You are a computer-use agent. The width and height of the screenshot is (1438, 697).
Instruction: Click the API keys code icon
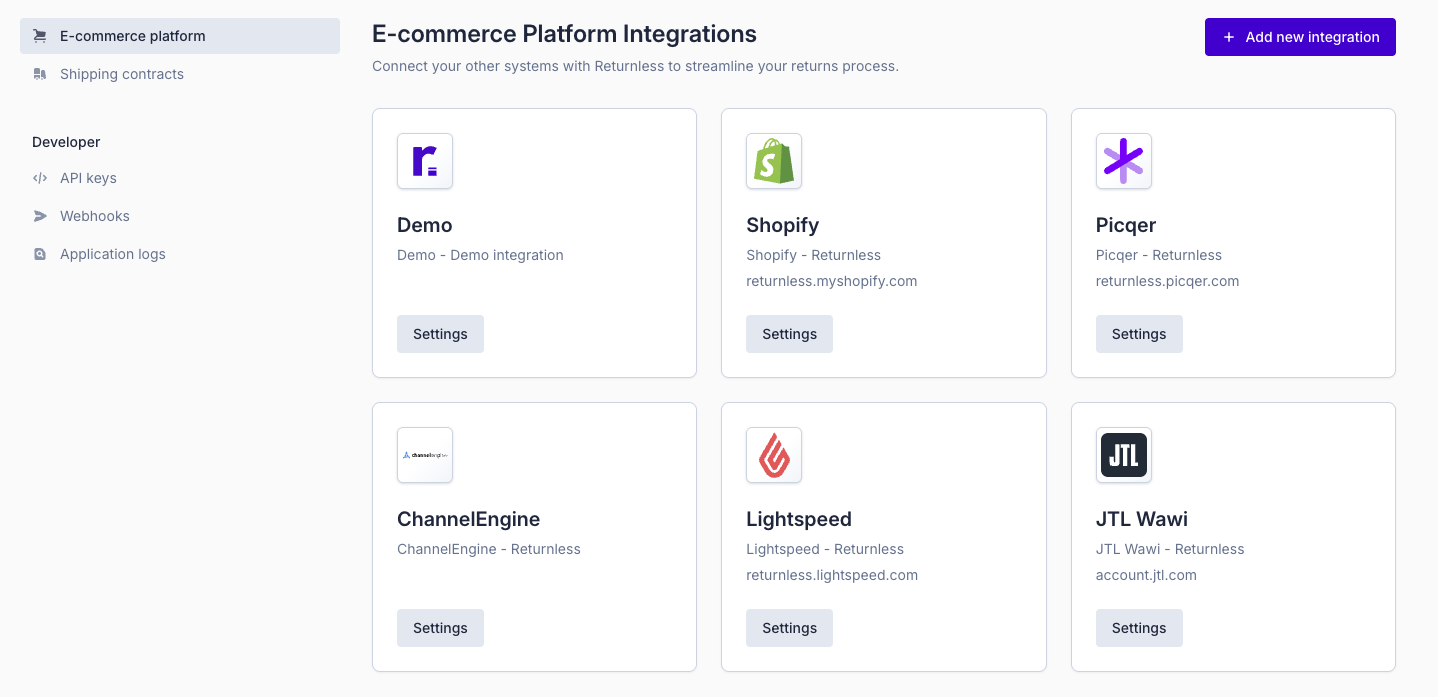point(40,178)
